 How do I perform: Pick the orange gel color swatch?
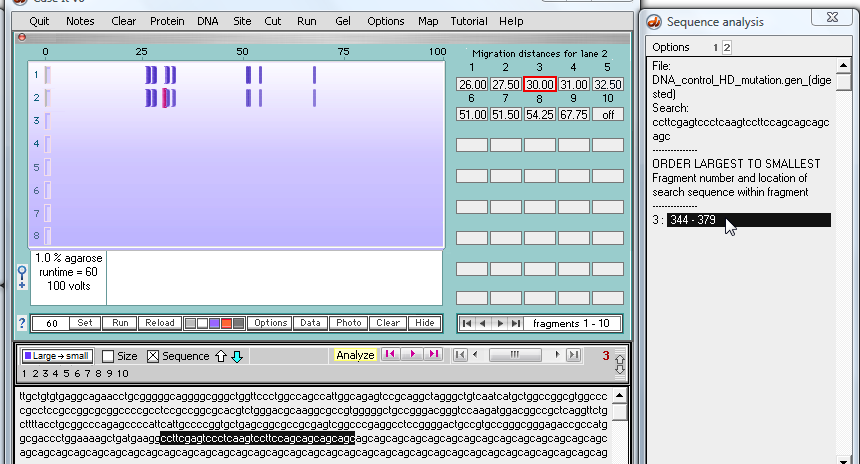pyautogui.click(x=227, y=323)
